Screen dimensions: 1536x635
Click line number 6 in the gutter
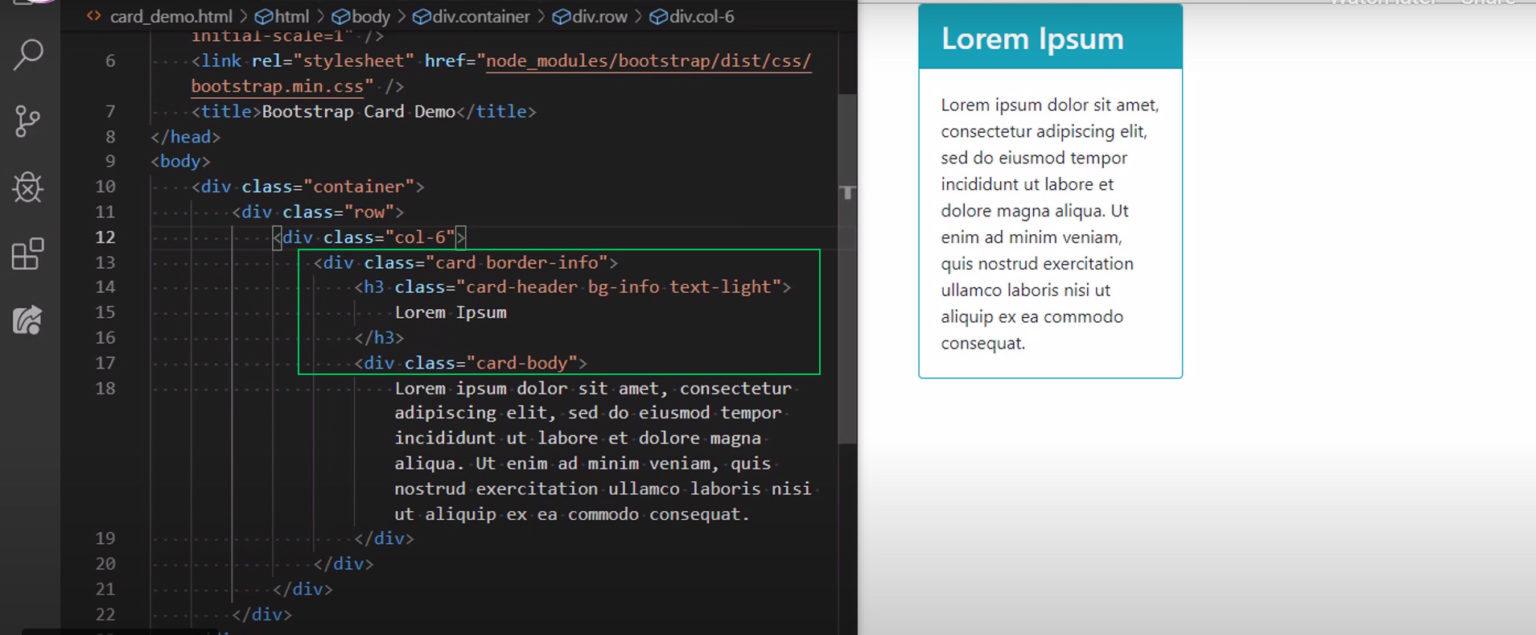[110, 61]
